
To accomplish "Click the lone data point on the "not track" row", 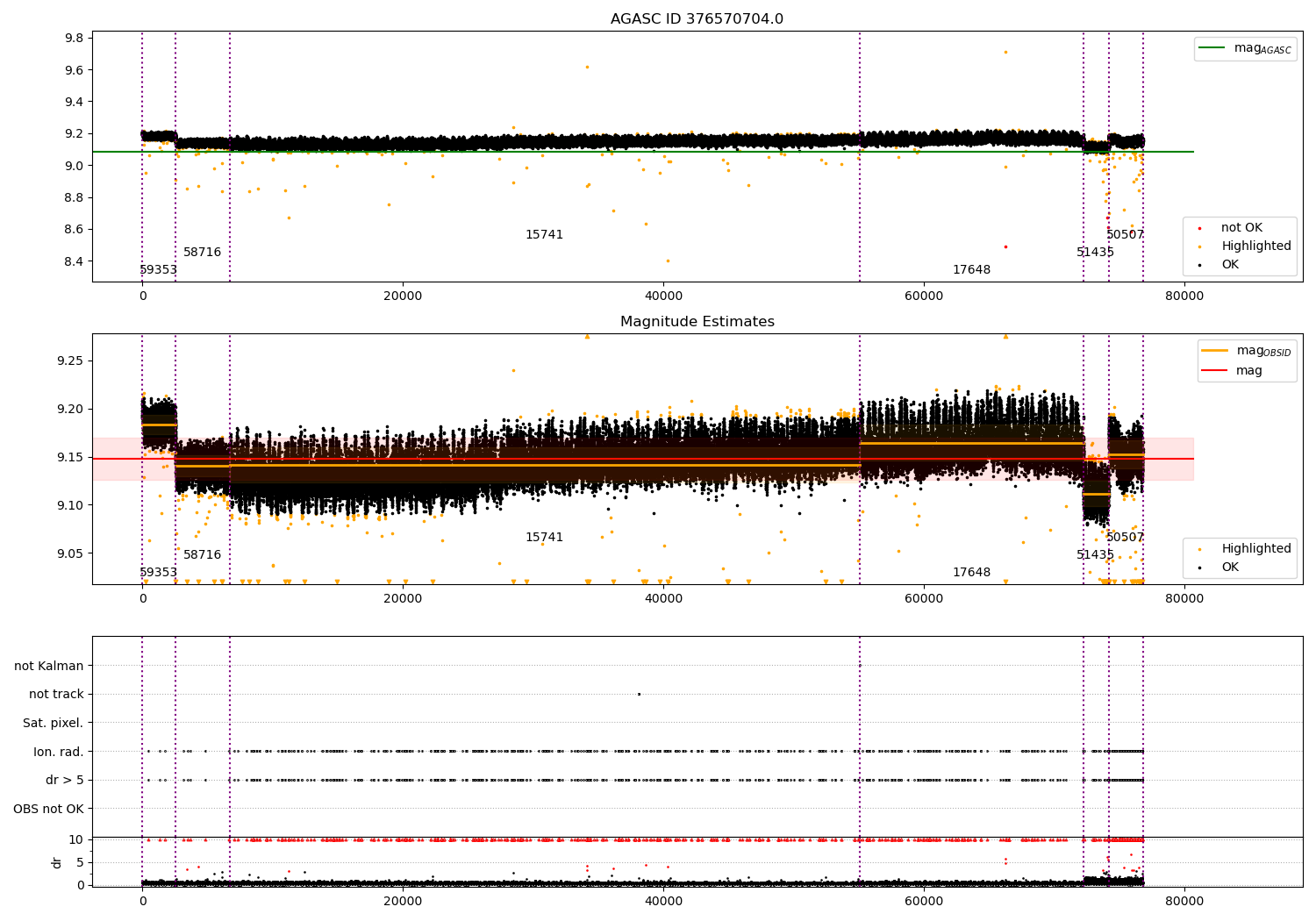I will pos(639,694).
